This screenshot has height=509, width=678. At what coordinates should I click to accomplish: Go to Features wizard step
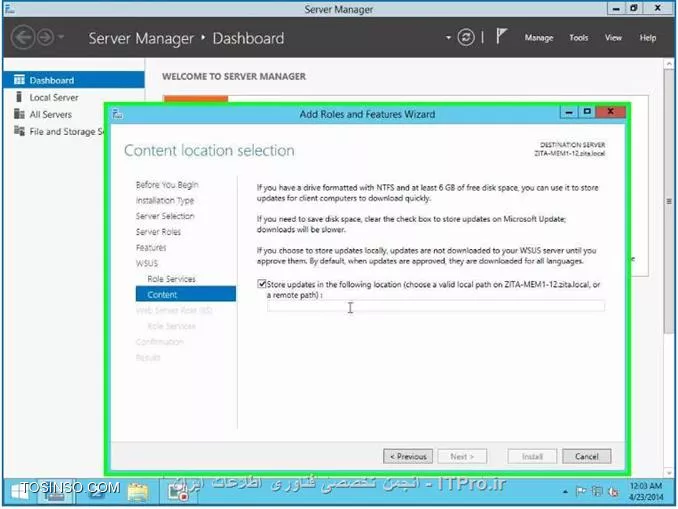click(151, 247)
